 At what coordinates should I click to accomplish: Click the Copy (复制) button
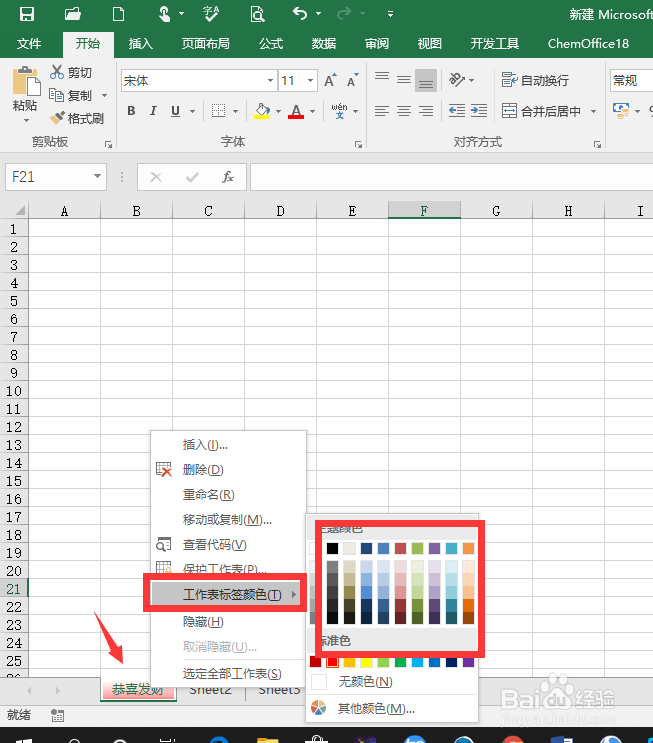(x=72, y=95)
